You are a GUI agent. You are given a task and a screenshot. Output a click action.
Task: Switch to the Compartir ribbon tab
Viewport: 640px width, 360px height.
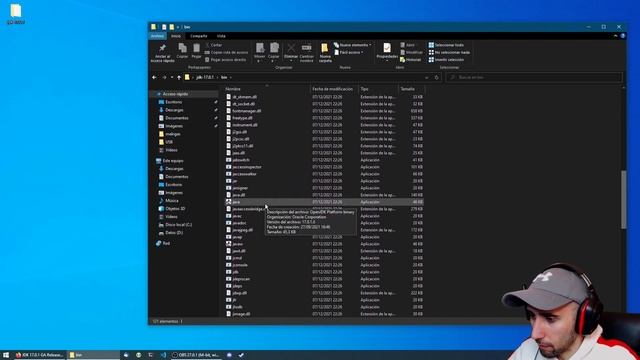[x=199, y=36]
